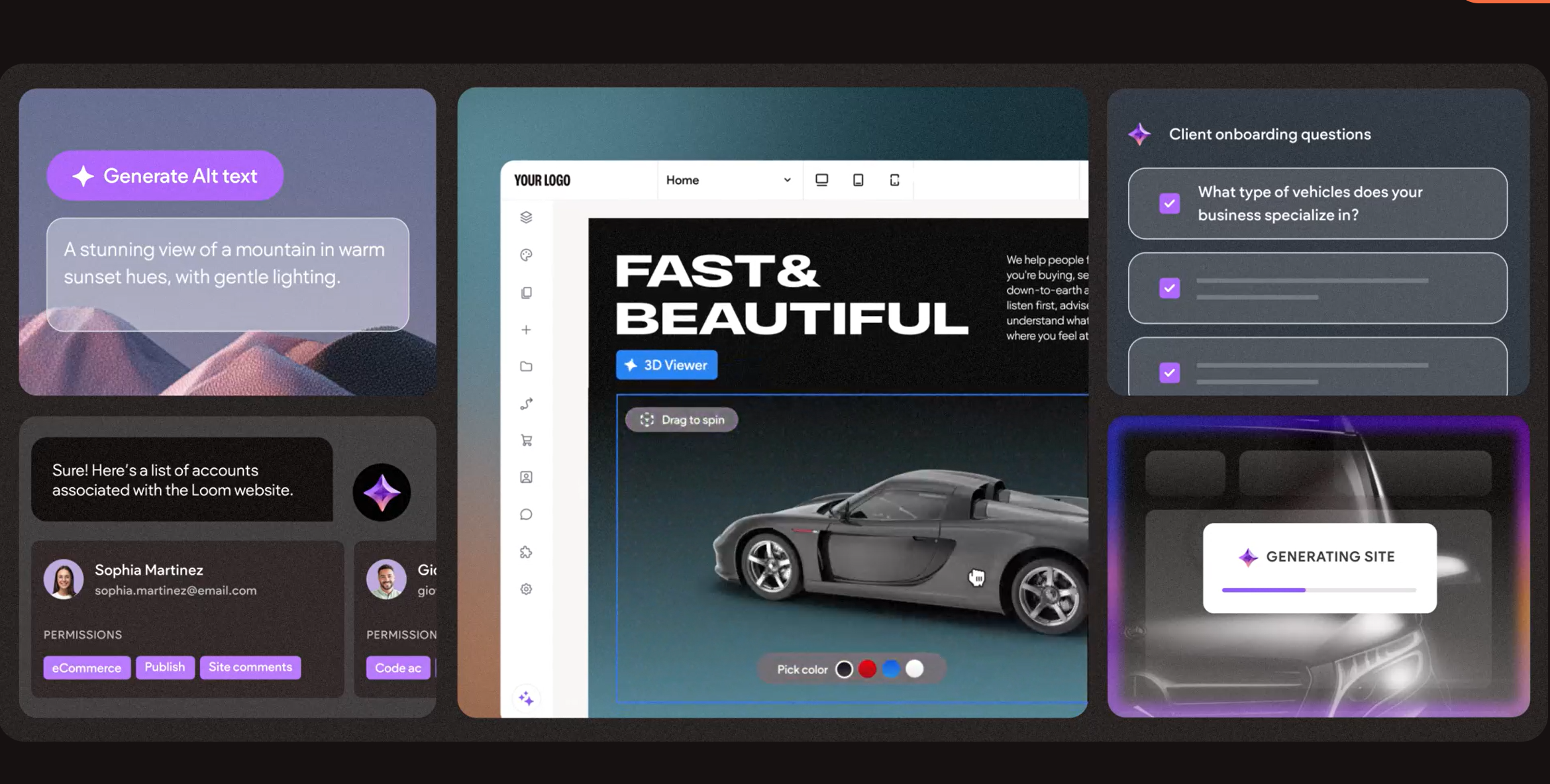
Task: Toggle the third client onboarding checkbox
Action: tap(1170, 373)
